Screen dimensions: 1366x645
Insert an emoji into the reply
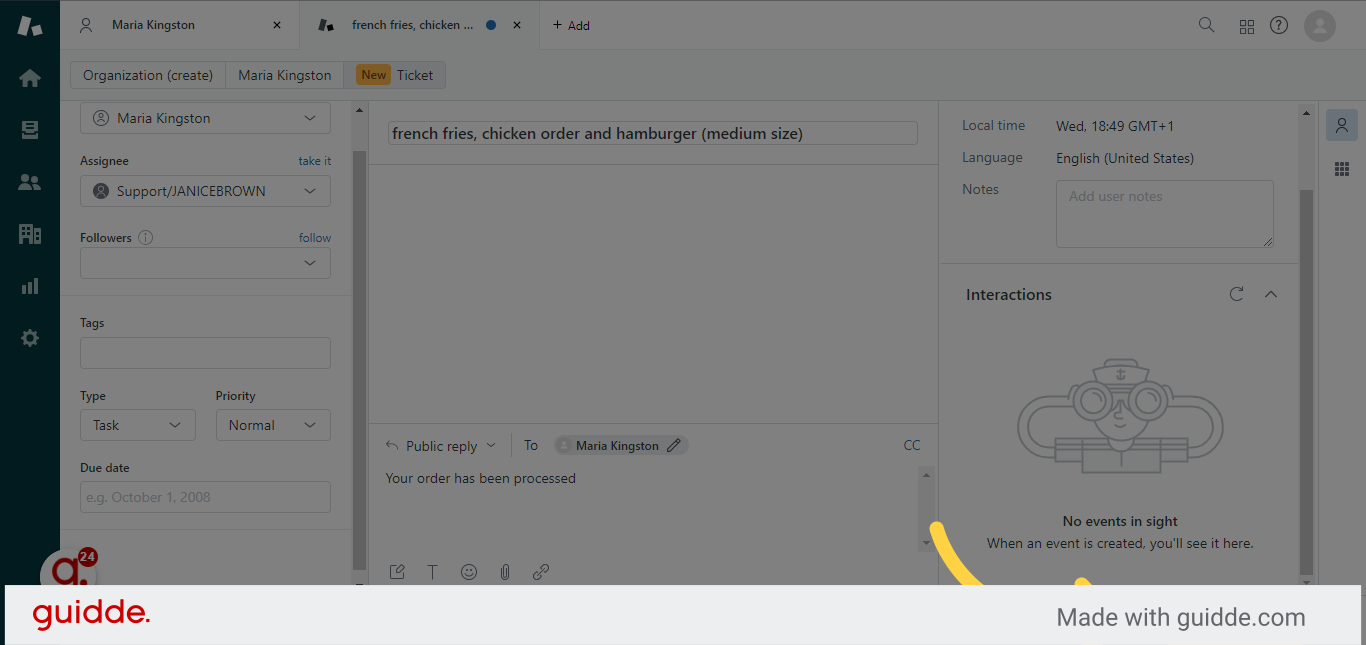[469, 571]
